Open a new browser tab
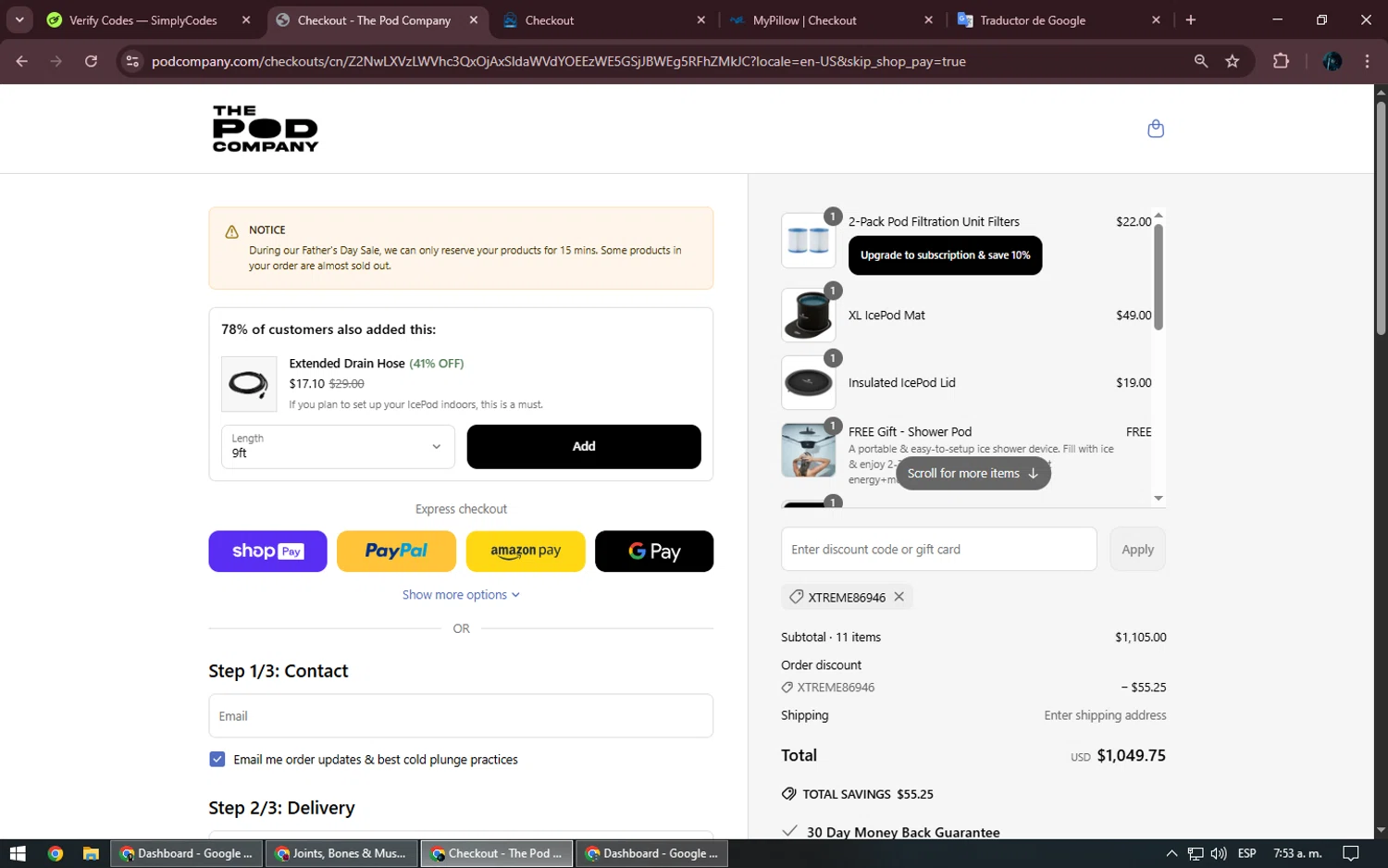Screen dimensions: 1388x868 click(x=1190, y=20)
